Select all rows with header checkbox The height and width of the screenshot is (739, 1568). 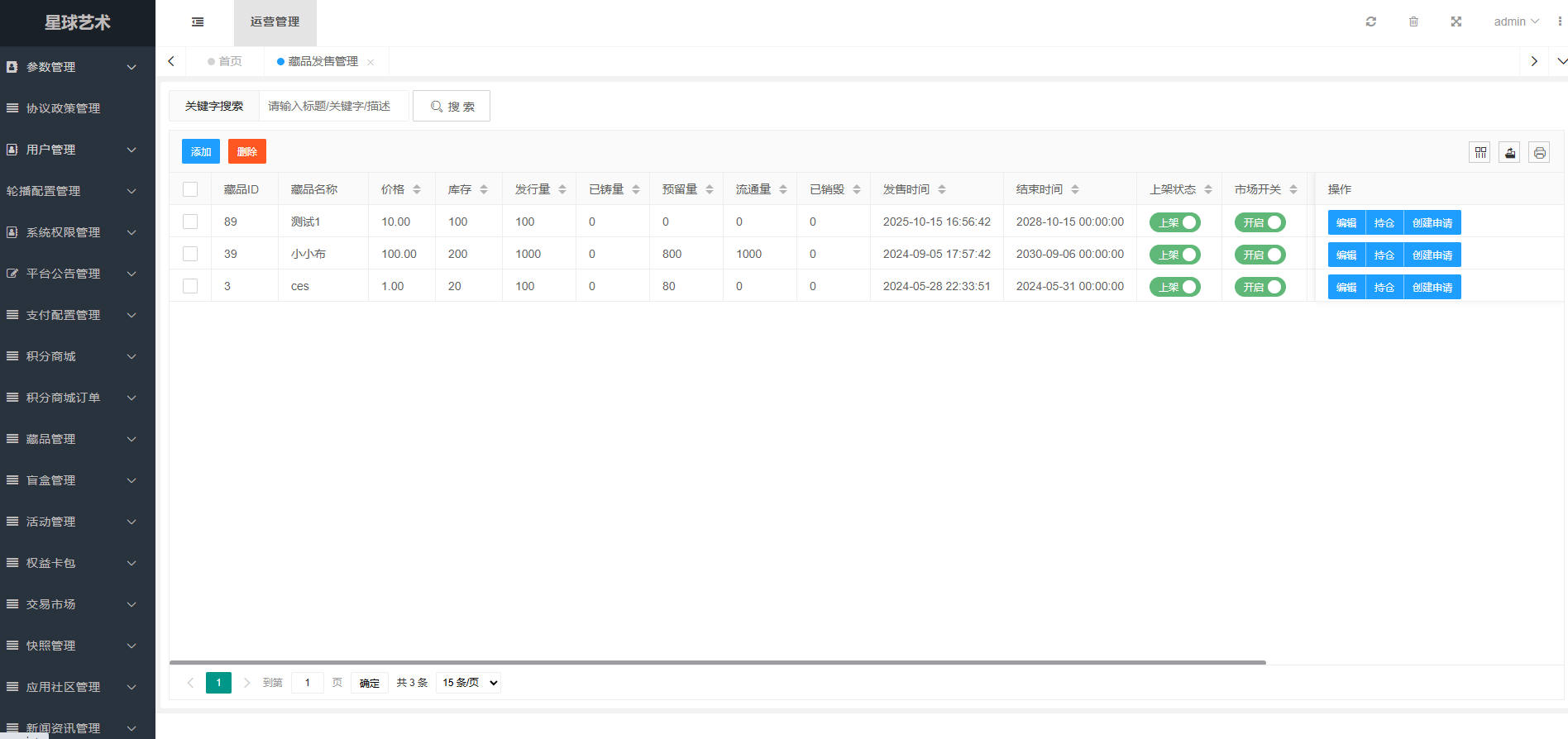(x=190, y=189)
